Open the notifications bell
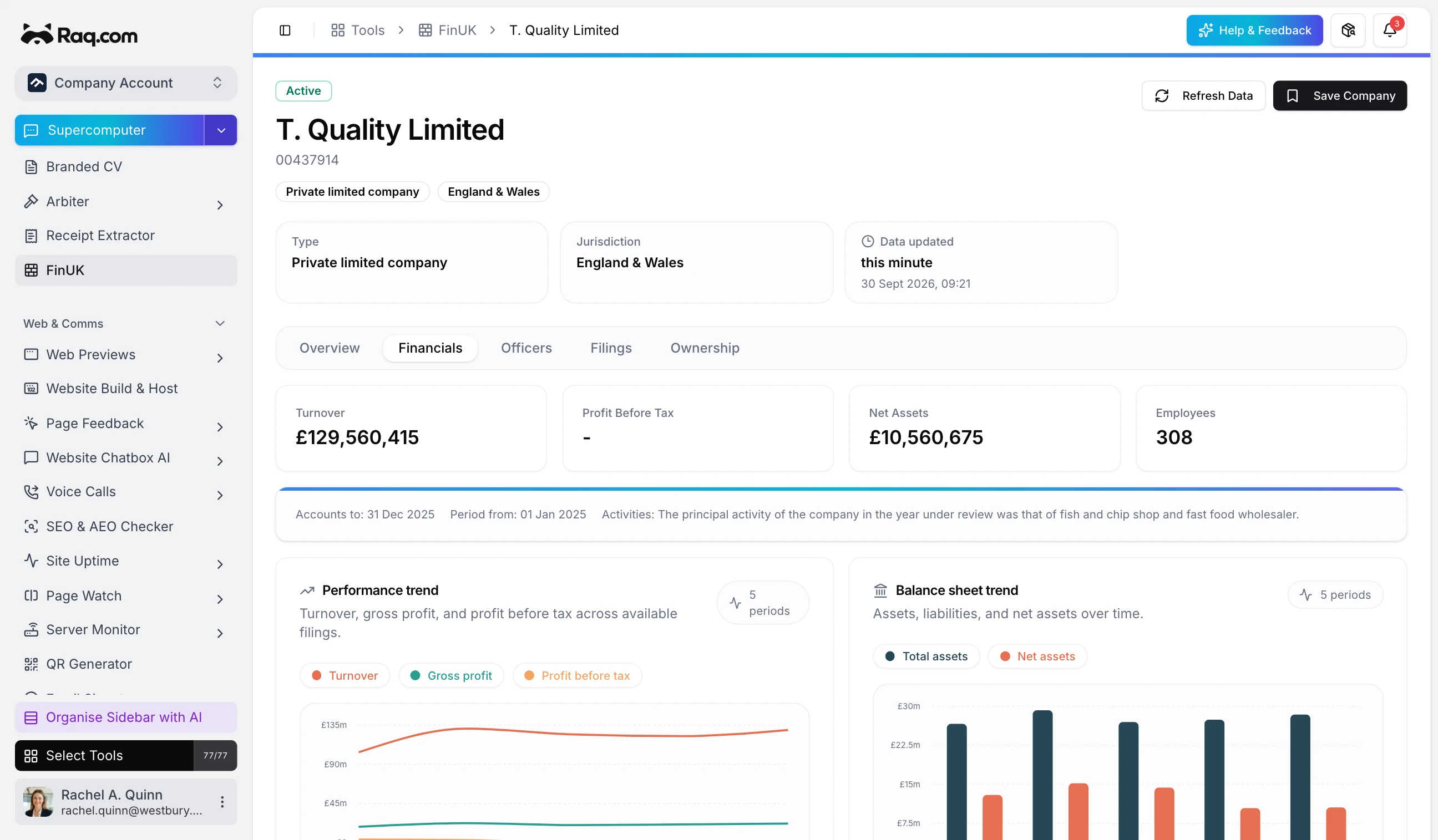1438x840 pixels. pos(1390,30)
